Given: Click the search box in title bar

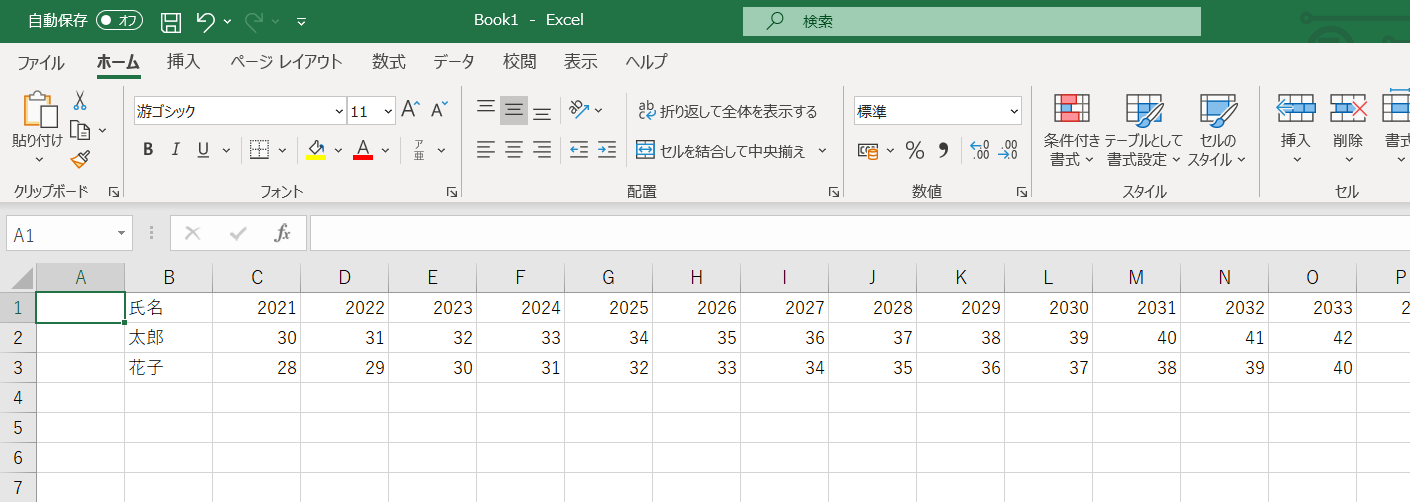Looking at the screenshot, I should [x=971, y=21].
